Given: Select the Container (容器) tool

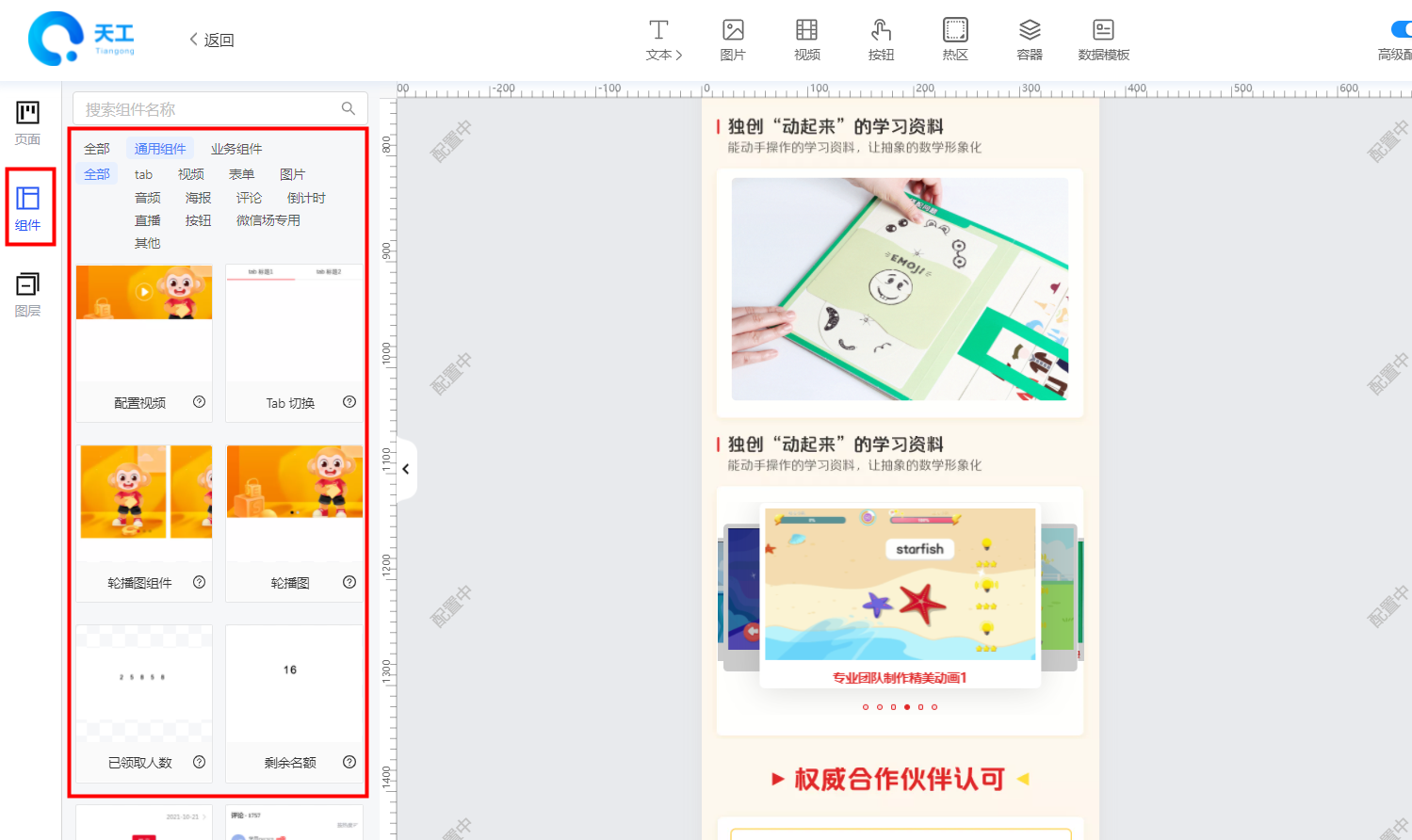Looking at the screenshot, I should point(1030,40).
